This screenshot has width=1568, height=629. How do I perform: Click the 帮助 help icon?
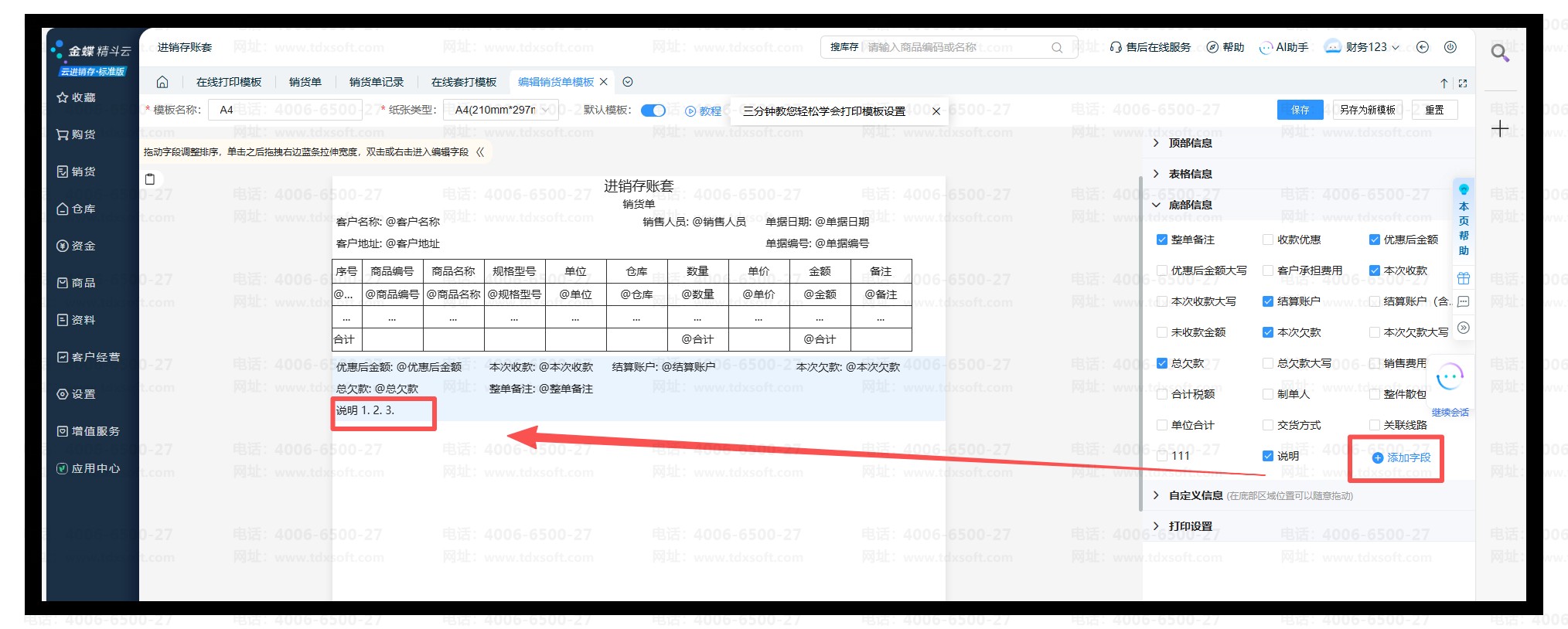[x=1225, y=47]
